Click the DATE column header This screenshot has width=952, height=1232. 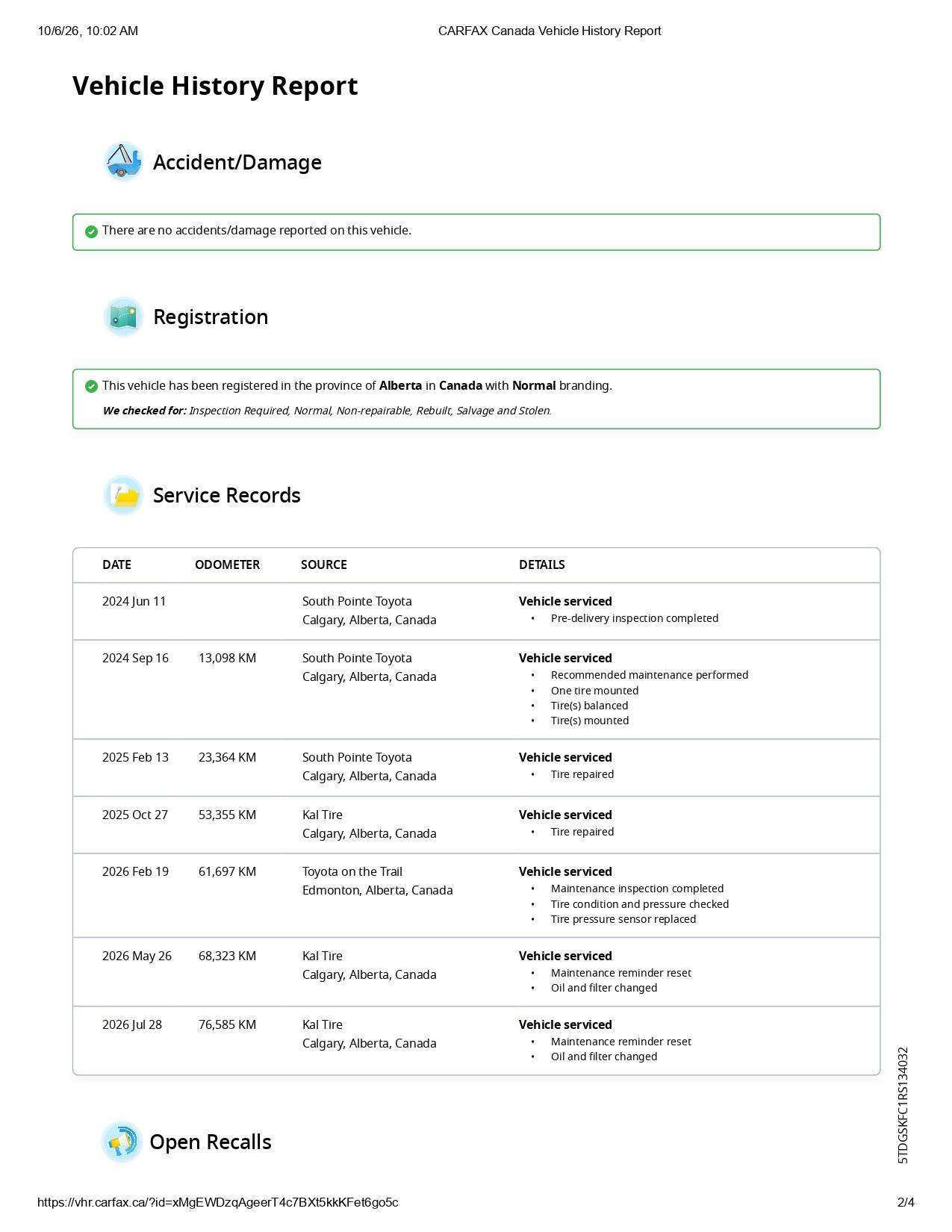[x=116, y=564]
